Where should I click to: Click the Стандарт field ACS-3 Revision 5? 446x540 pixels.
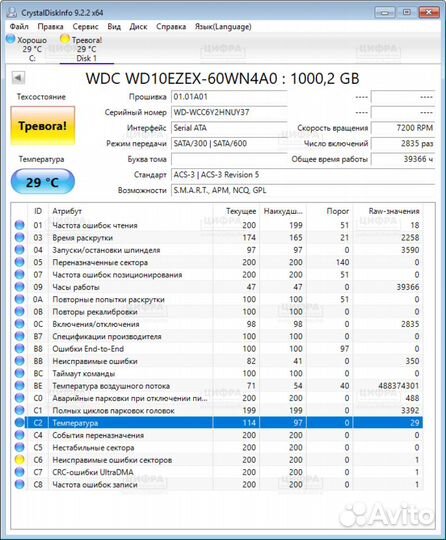click(303, 175)
